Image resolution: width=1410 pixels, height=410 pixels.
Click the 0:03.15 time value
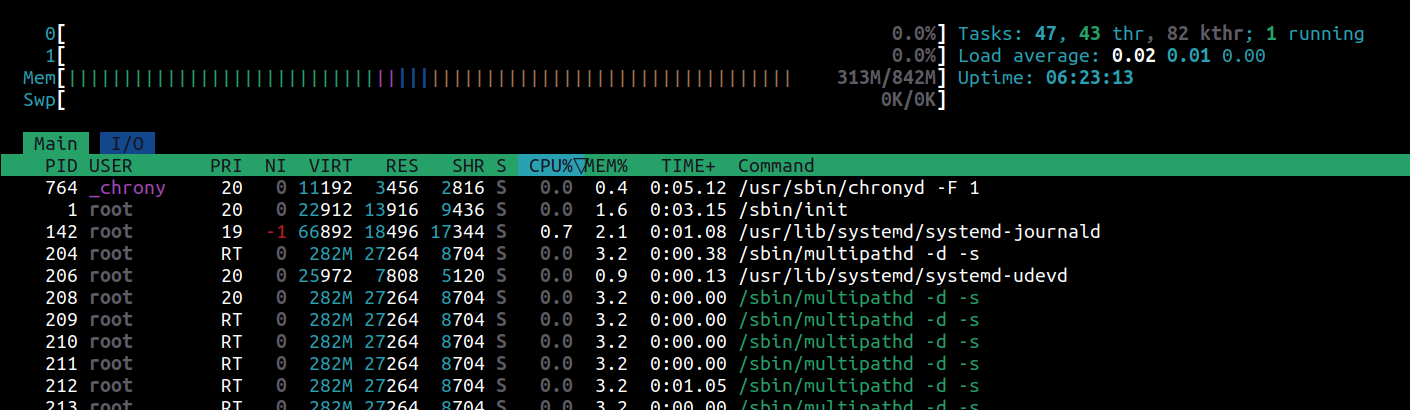point(688,210)
